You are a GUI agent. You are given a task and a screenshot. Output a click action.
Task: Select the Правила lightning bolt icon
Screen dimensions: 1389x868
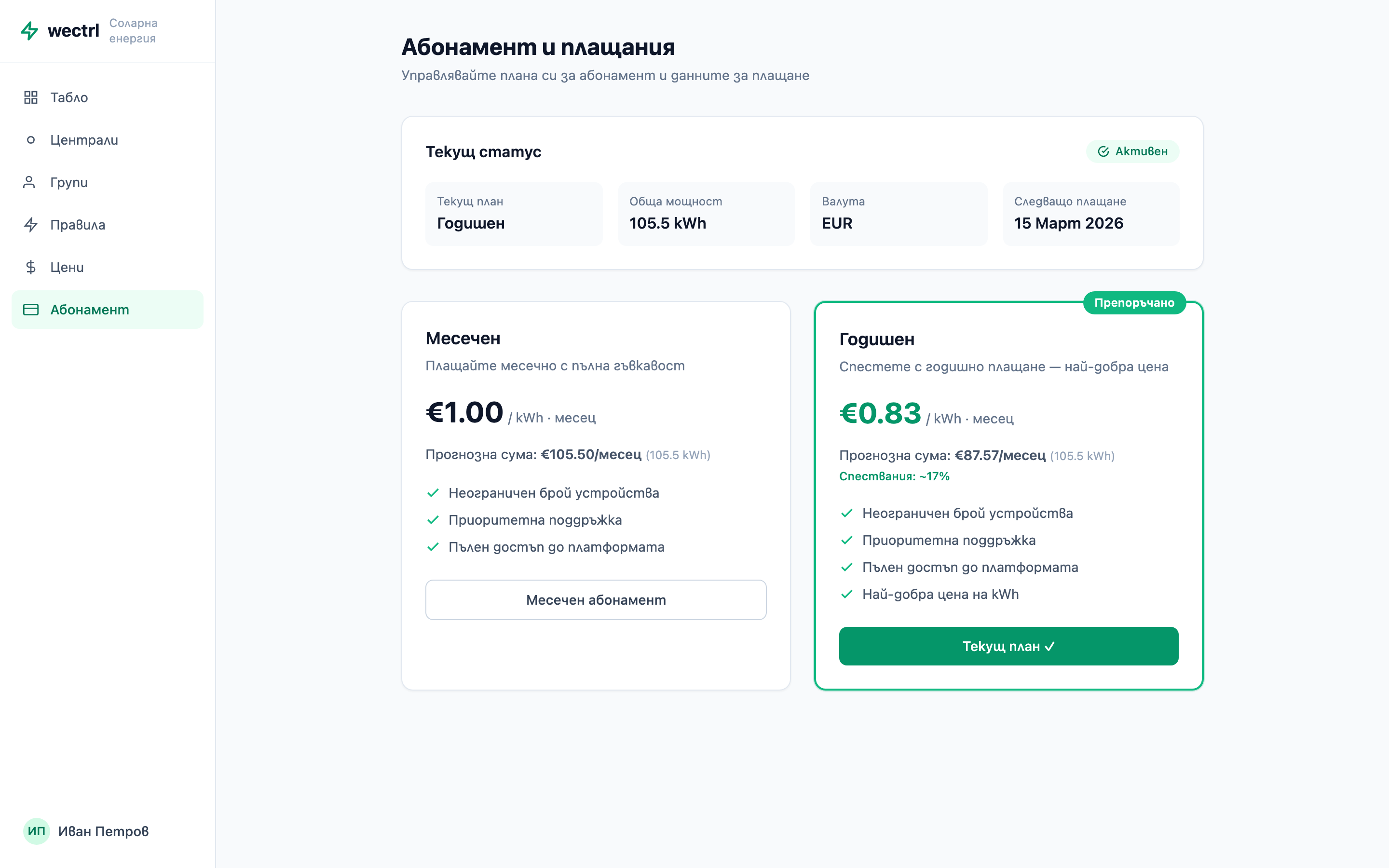click(31, 224)
